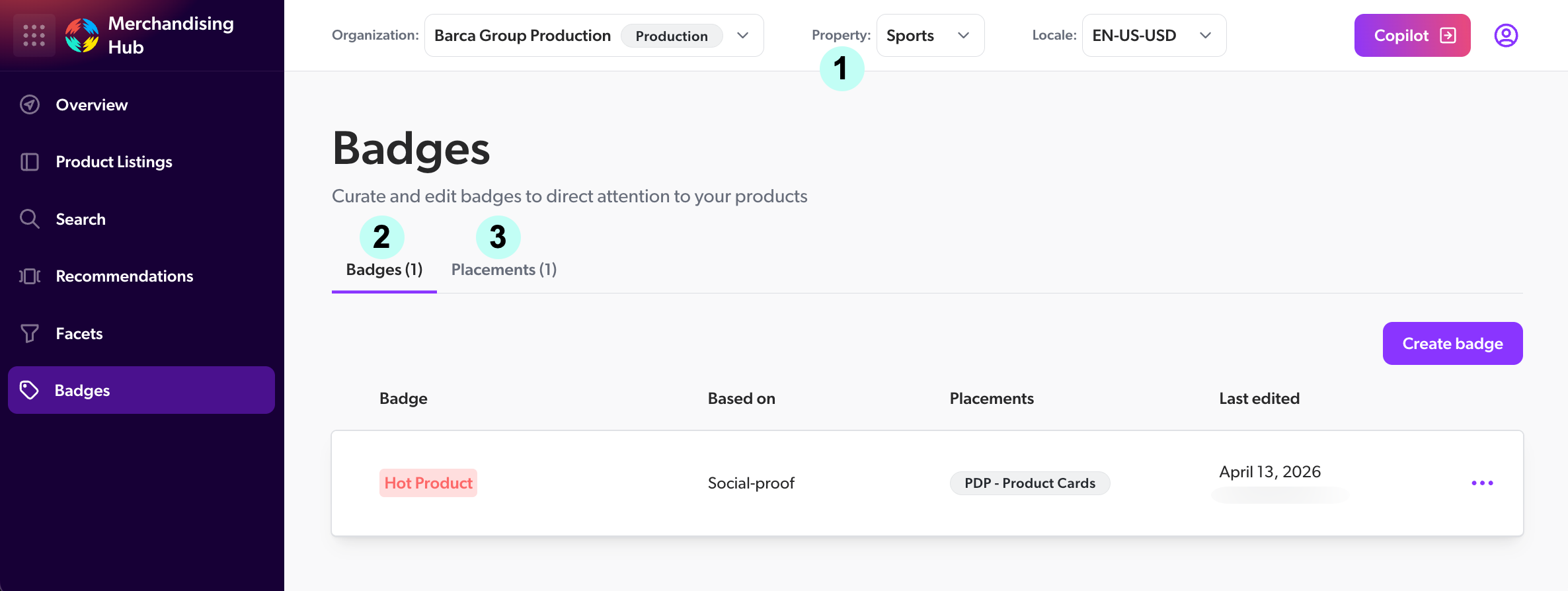Click the Last edited column header
Viewport: 1568px width, 591px height.
coord(1259,399)
